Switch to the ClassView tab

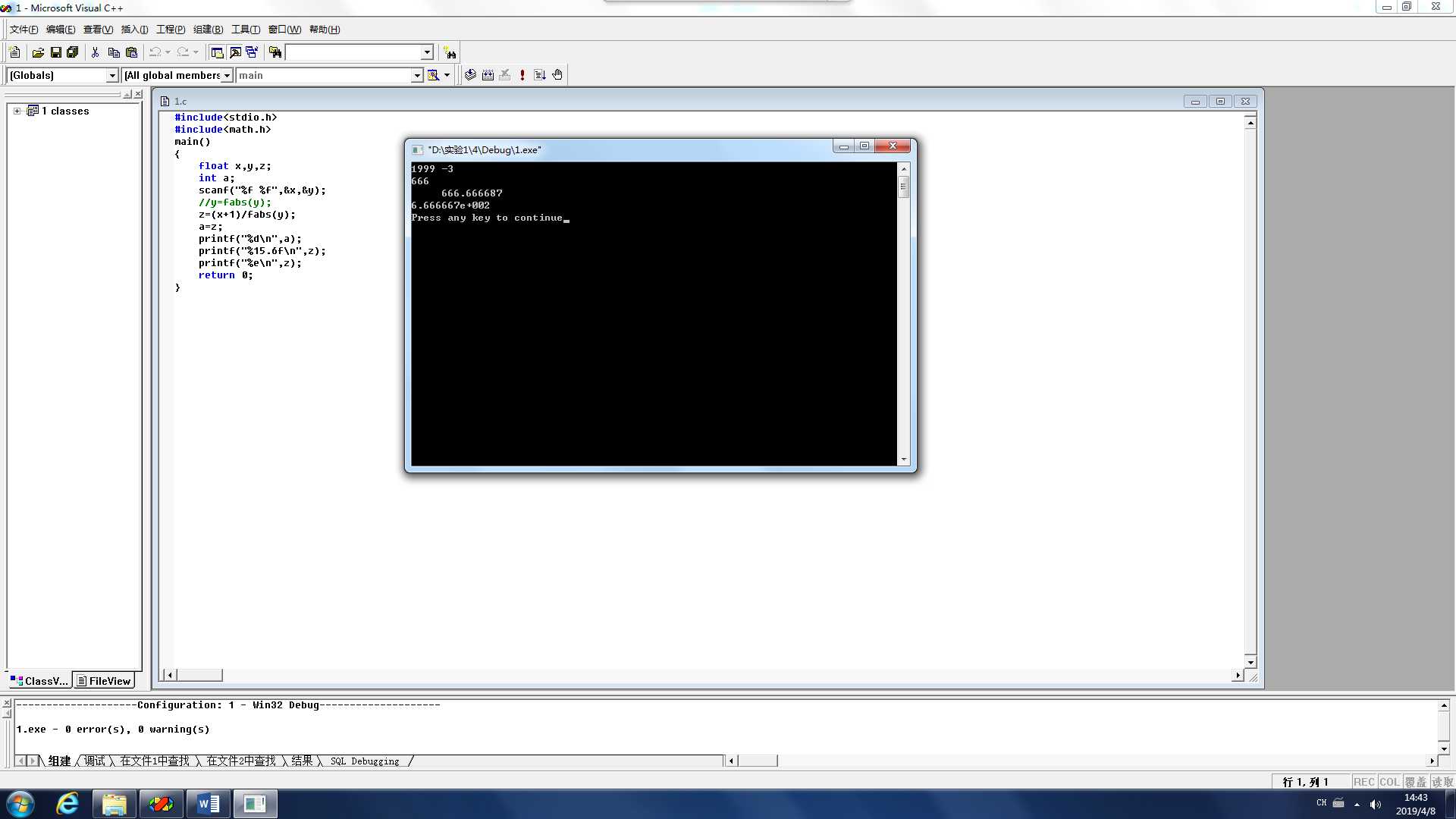coord(40,681)
